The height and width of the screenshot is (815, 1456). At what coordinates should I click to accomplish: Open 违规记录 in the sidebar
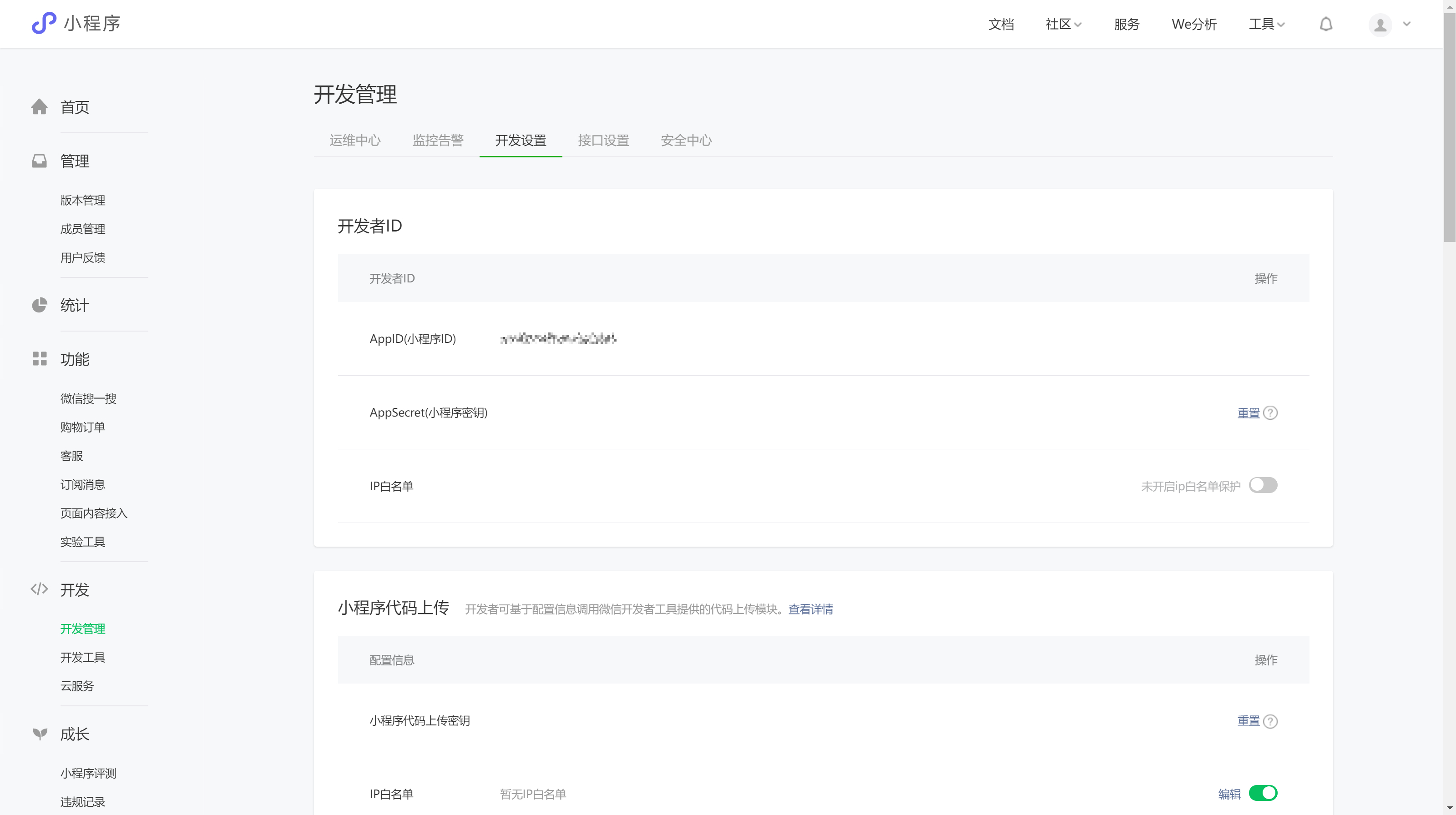(82, 801)
